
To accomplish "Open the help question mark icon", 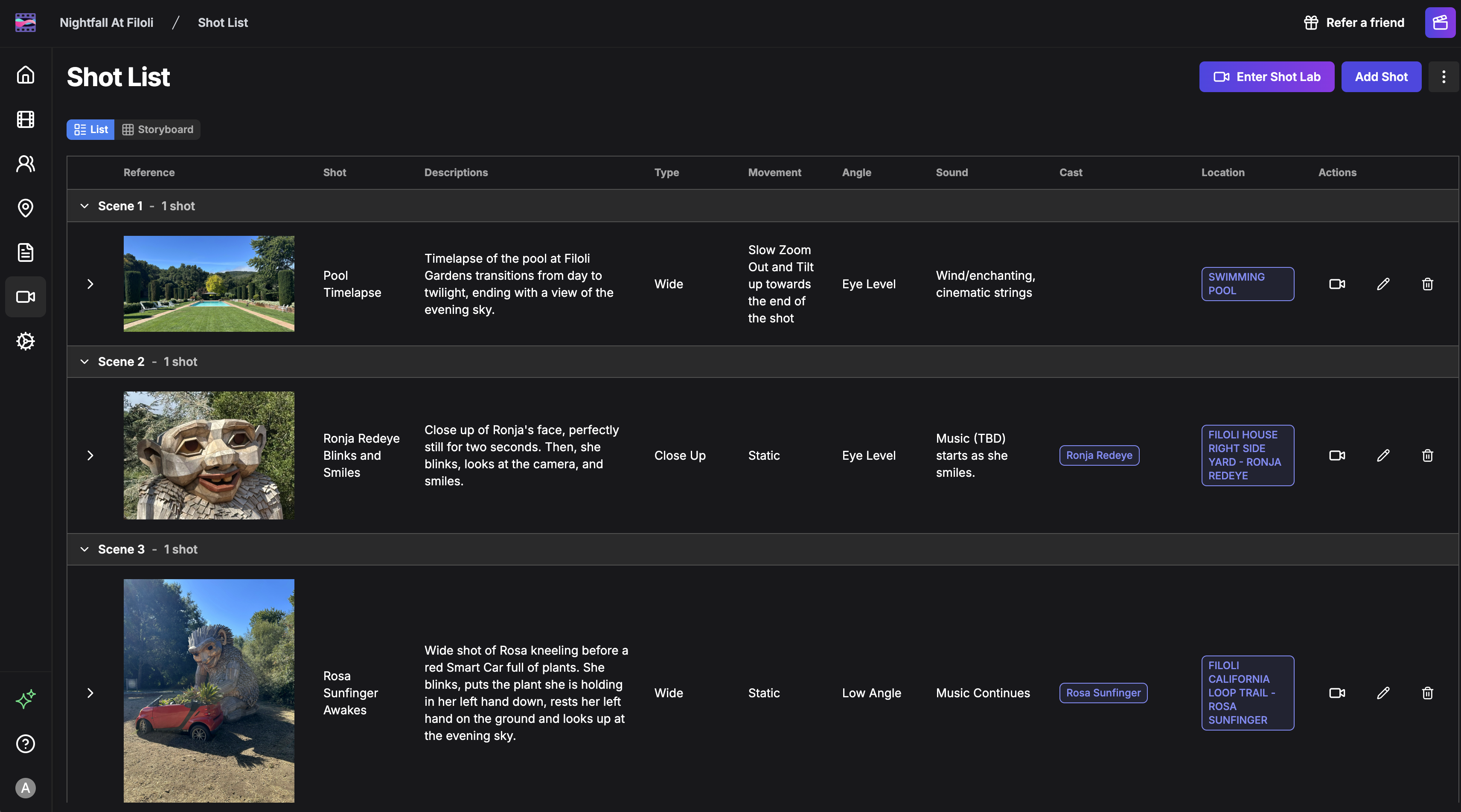I will click(x=26, y=743).
